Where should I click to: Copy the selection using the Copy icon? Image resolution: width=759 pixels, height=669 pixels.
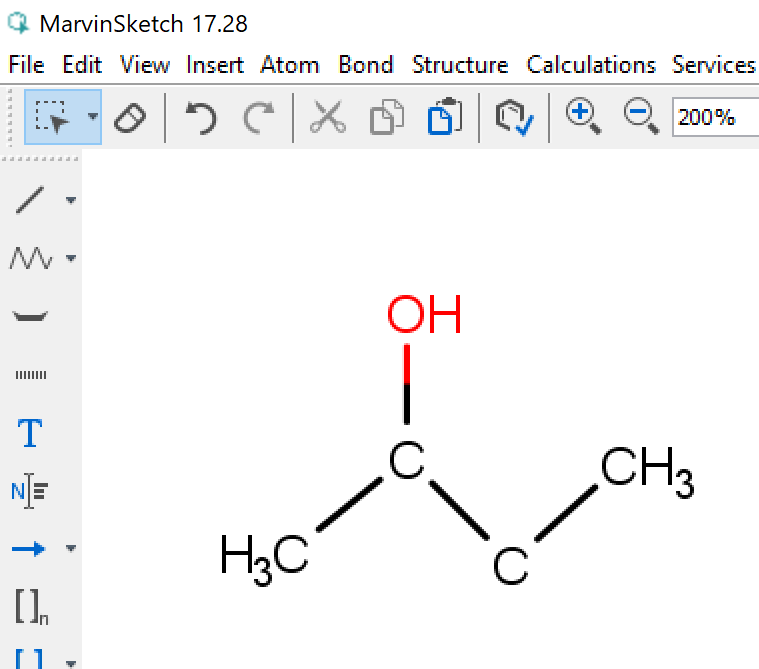[x=385, y=117]
